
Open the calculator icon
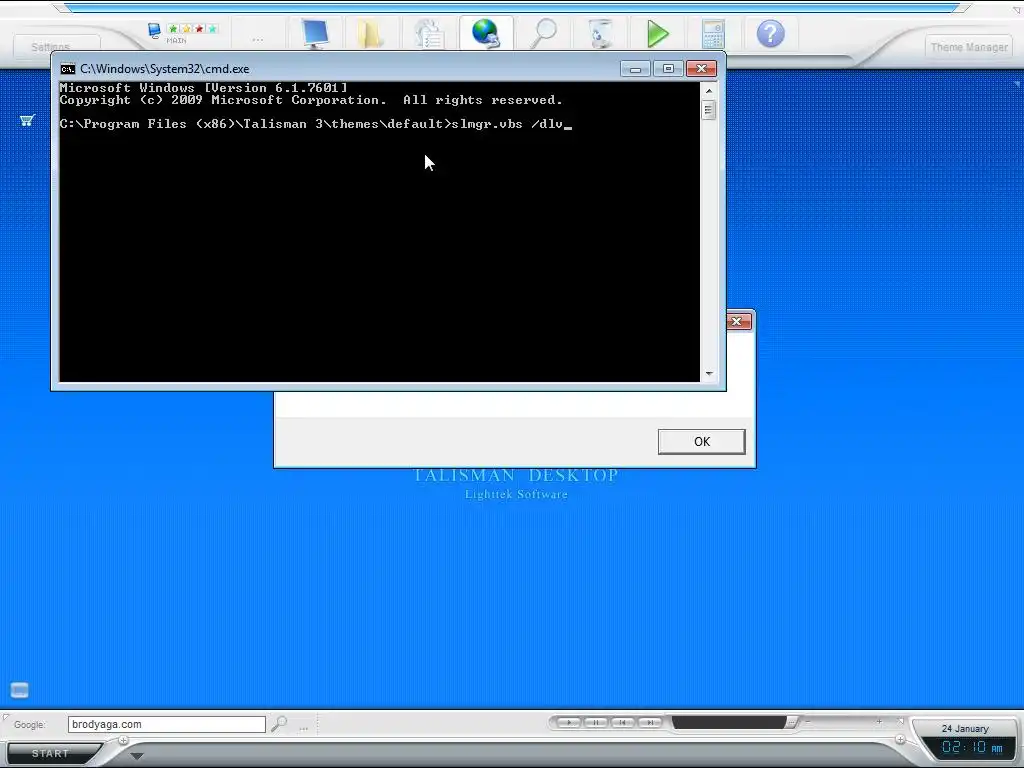pos(713,33)
